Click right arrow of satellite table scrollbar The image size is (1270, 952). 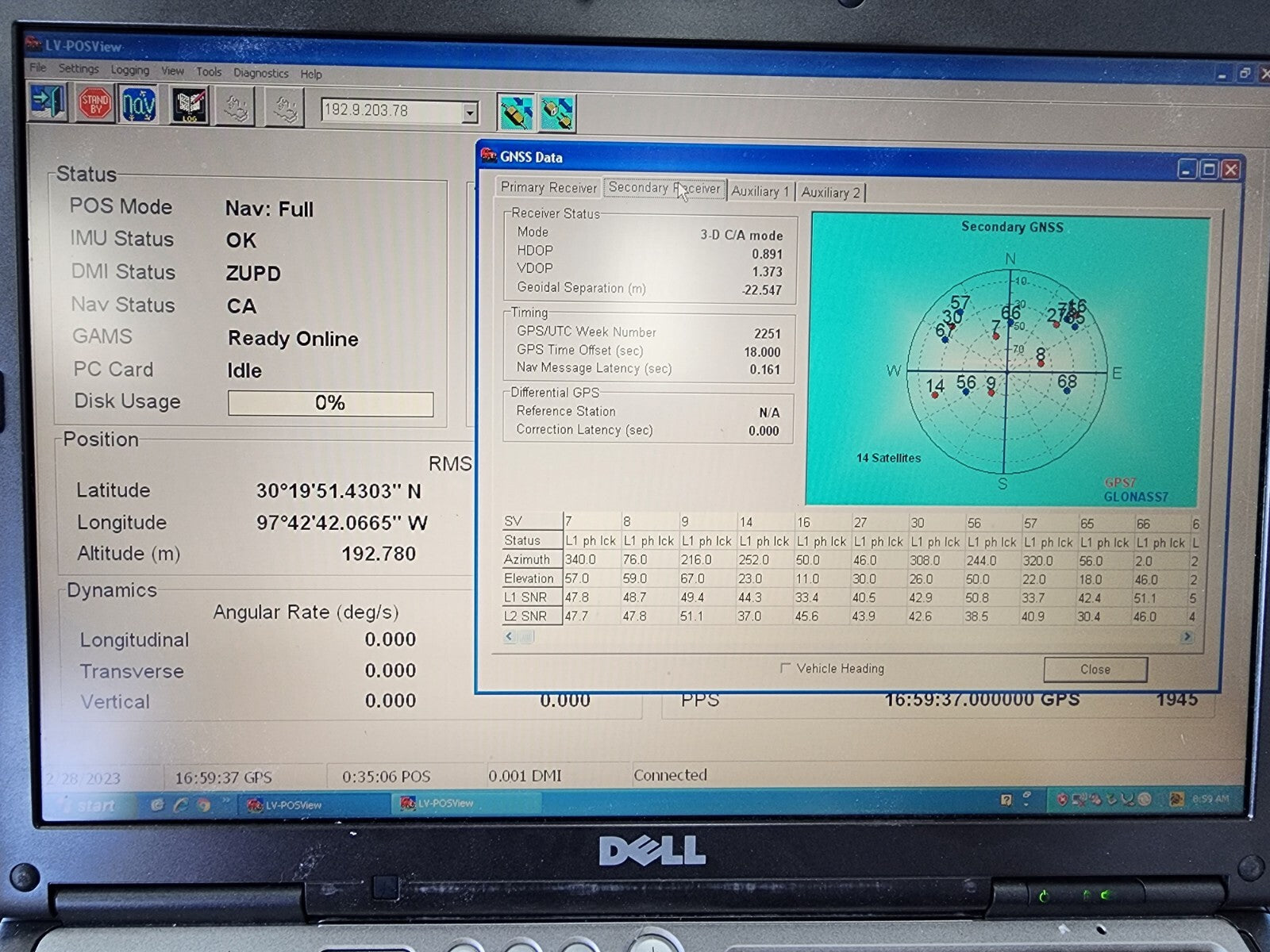point(1187,636)
